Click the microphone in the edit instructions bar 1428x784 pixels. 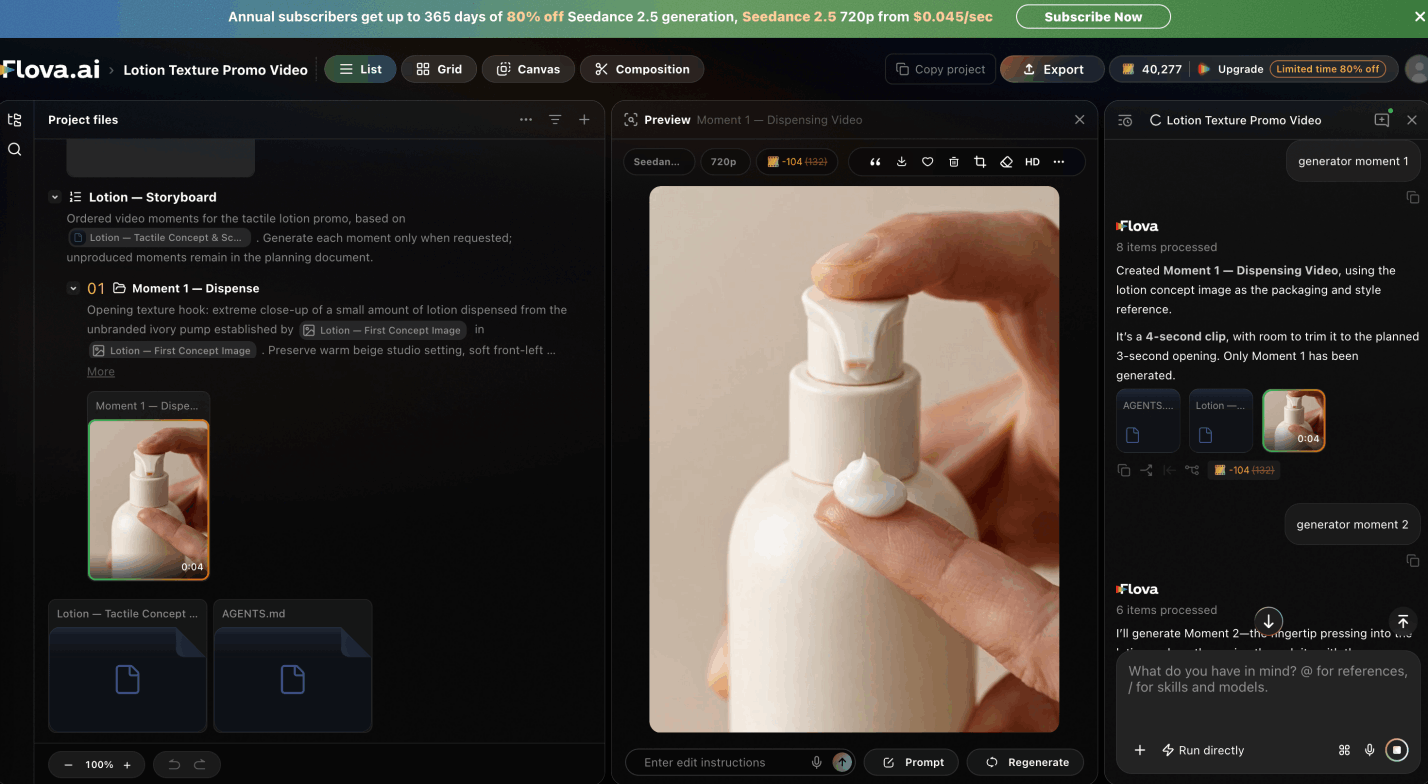pyautogui.click(x=817, y=762)
